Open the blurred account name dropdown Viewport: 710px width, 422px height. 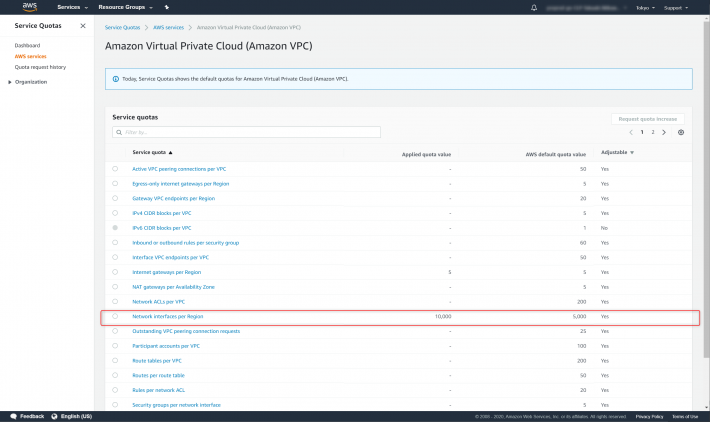coord(586,8)
